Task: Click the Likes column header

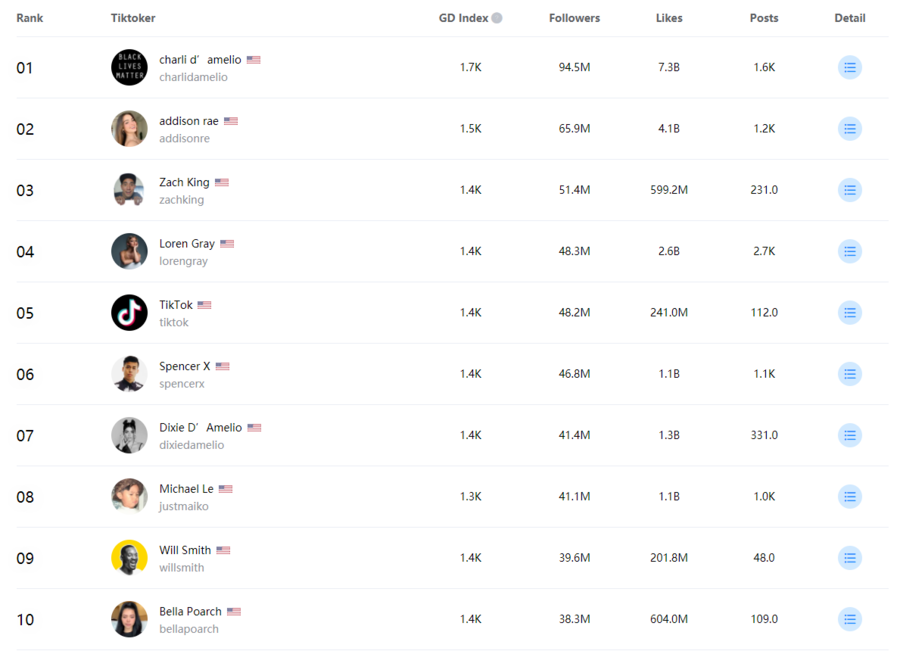Action: coord(669,18)
